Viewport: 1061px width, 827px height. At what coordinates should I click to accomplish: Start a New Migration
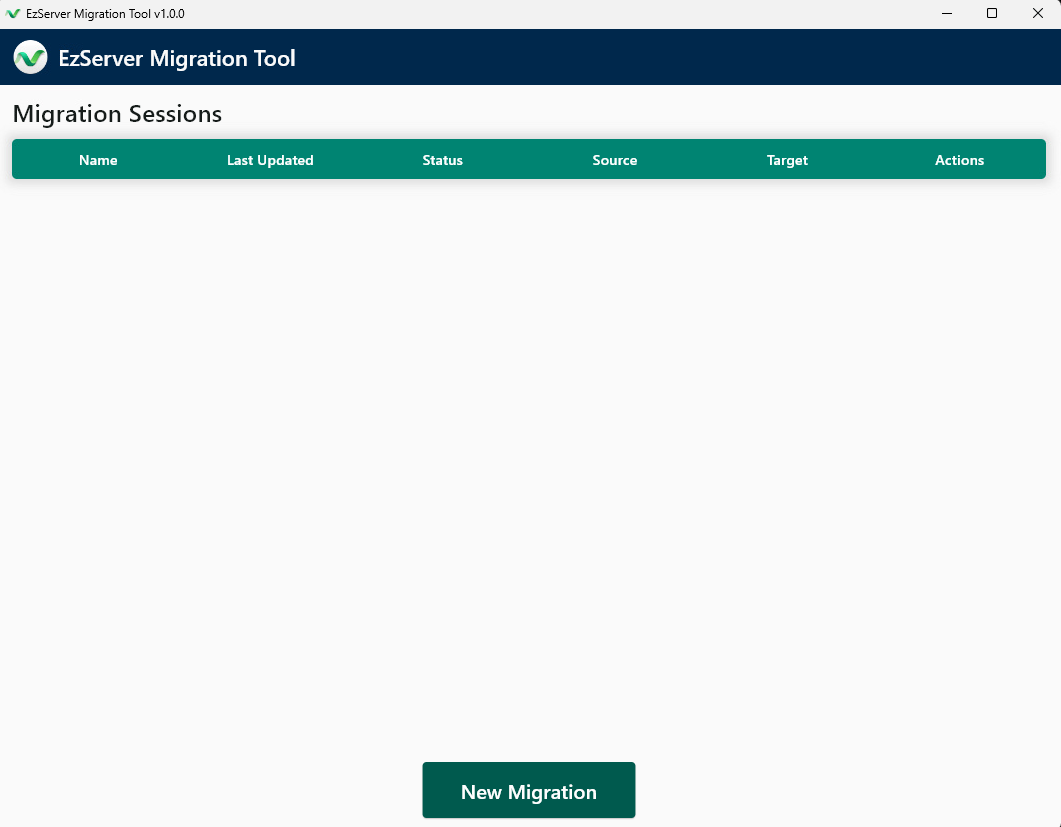[528, 790]
